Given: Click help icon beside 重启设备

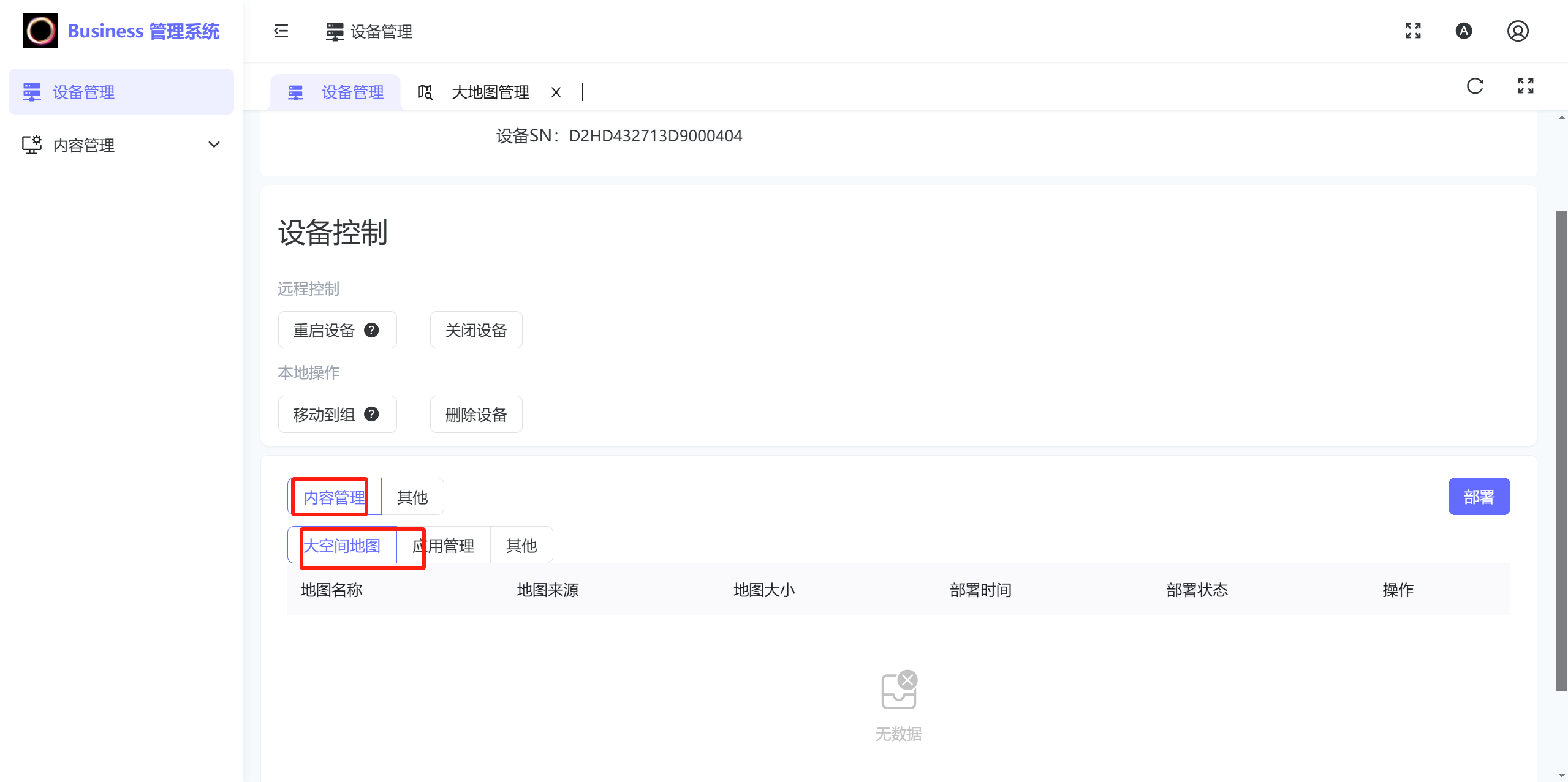Looking at the screenshot, I should click(x=371, y=331).
